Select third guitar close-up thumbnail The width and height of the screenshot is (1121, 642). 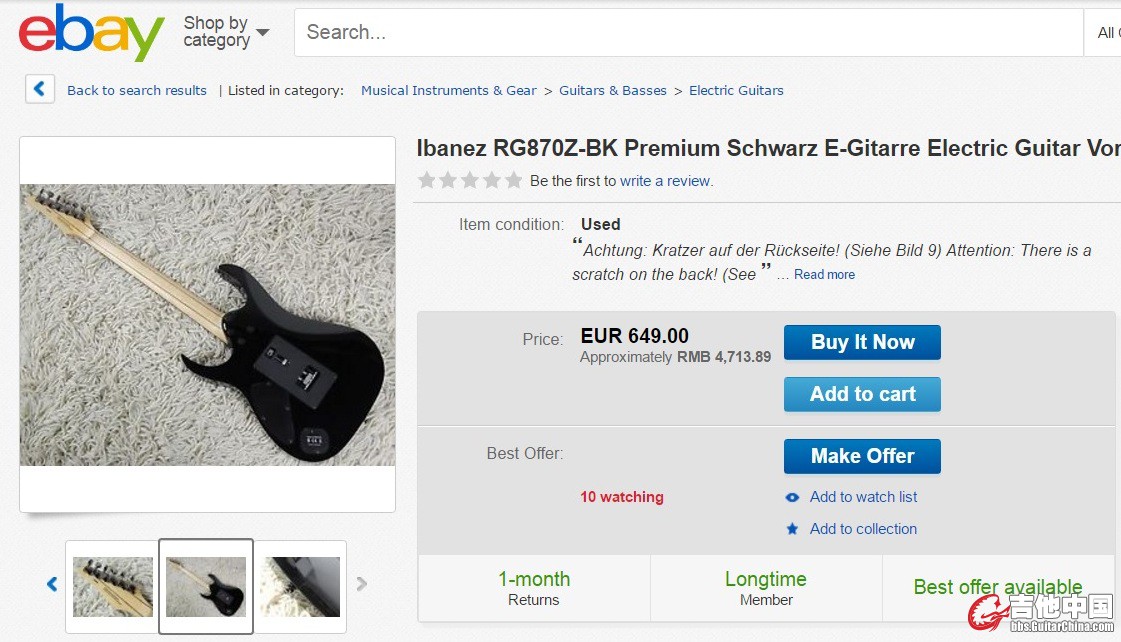click(x=300, y=587)
